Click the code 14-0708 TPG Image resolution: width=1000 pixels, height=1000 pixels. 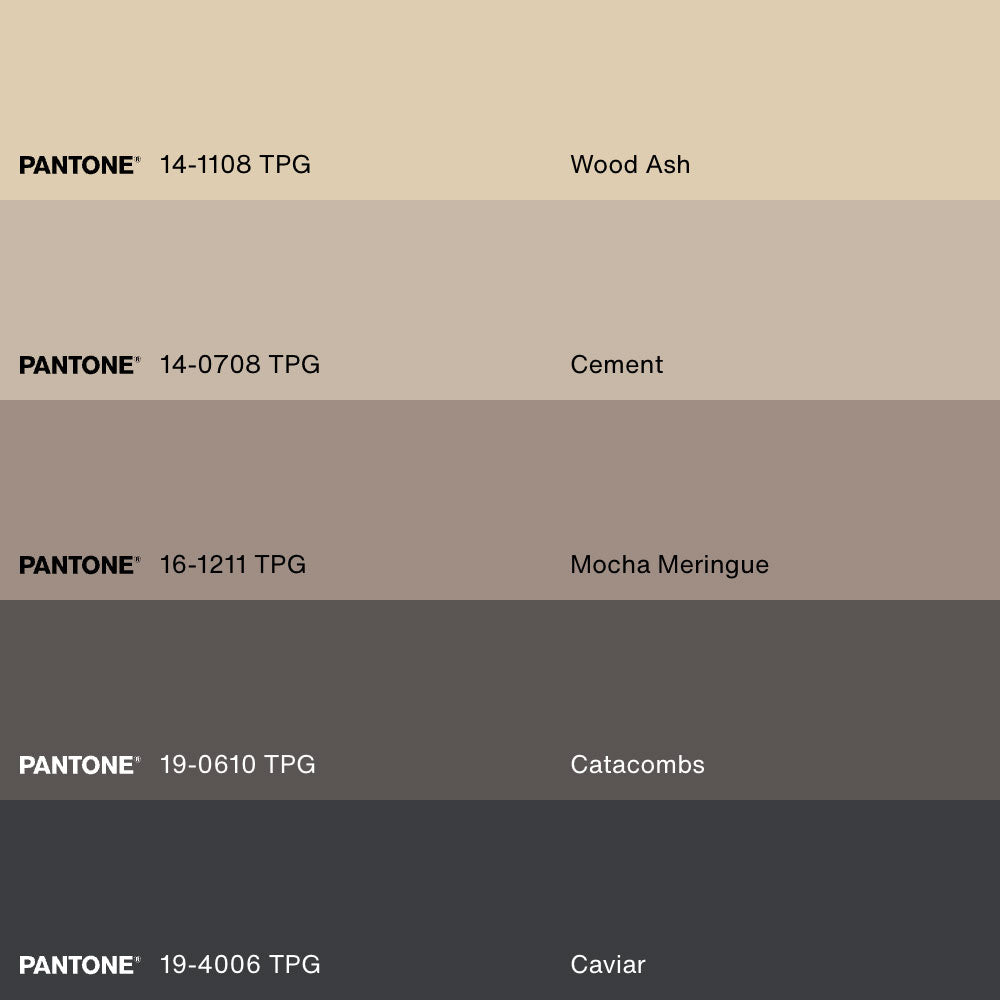point(240,365)
